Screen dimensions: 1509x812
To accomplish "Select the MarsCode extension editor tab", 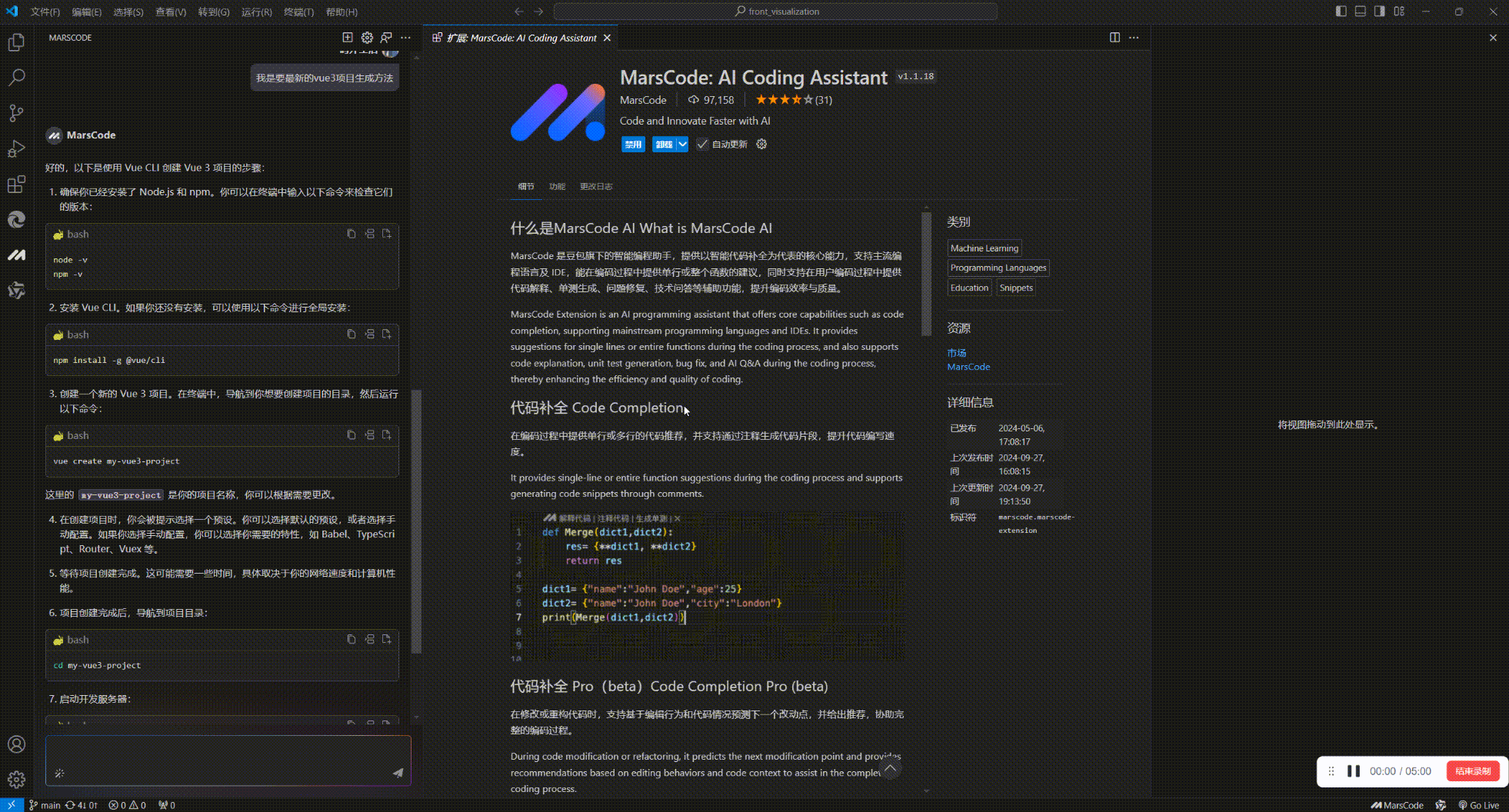I will pyautogui.click(x=521, y=38).
